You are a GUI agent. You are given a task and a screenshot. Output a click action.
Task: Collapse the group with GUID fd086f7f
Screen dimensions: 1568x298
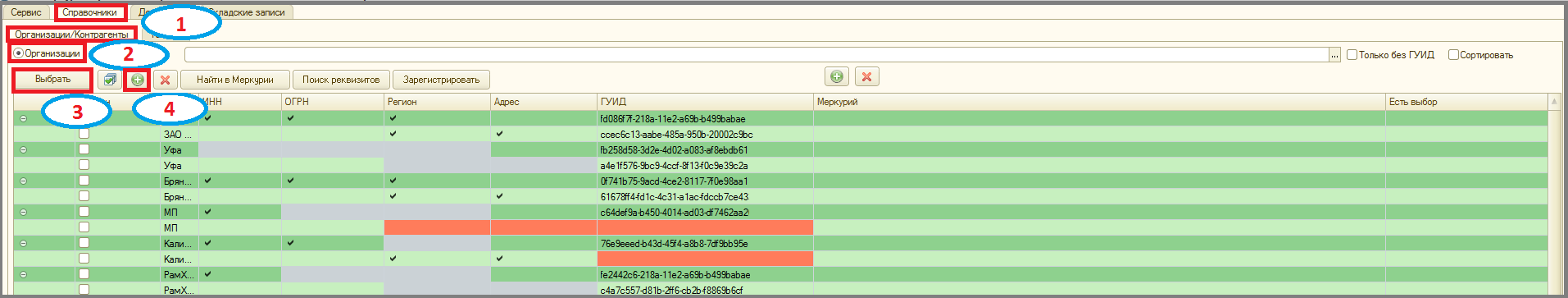point(23,118)
